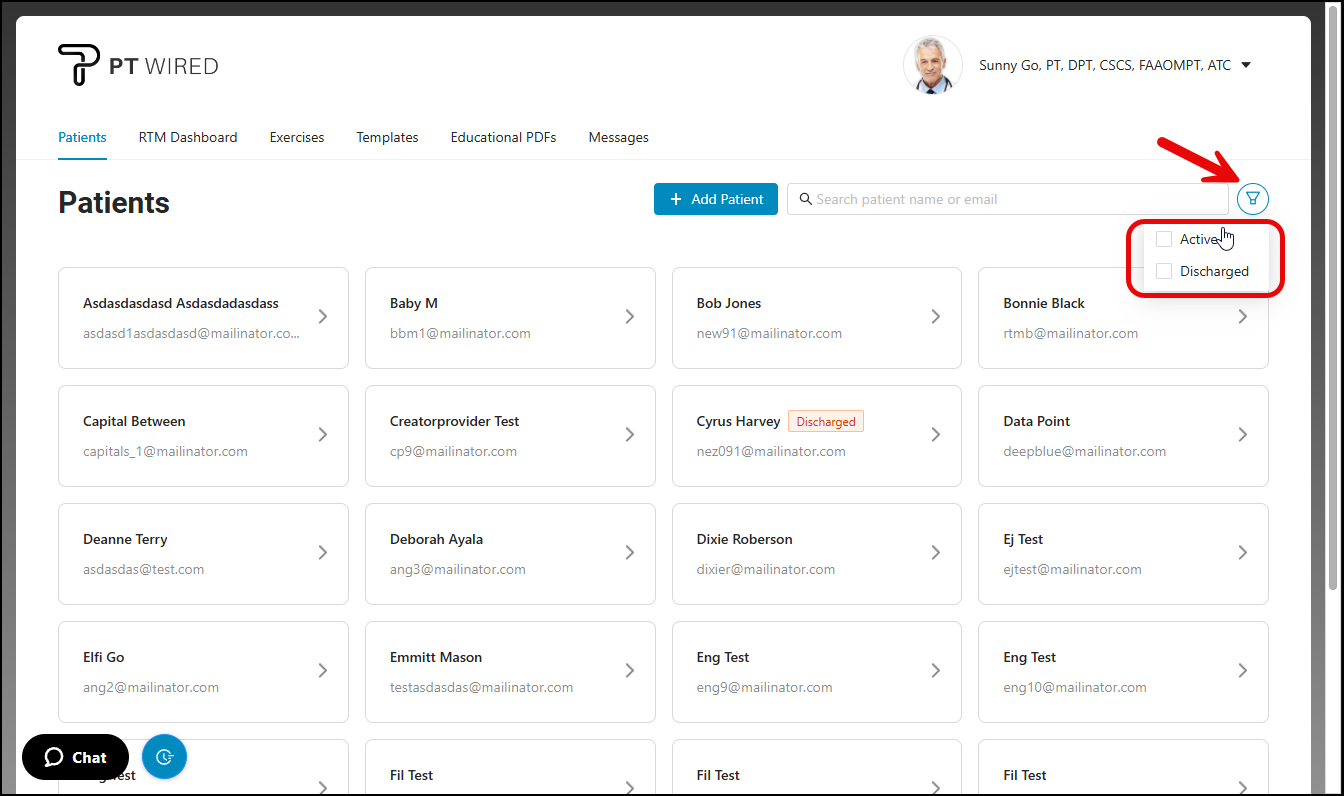This screenshot has height=796, width=1344.
Task: Switch to the RTM Dashboard tab
Action: pyautogui.click(x=188, y=137)
